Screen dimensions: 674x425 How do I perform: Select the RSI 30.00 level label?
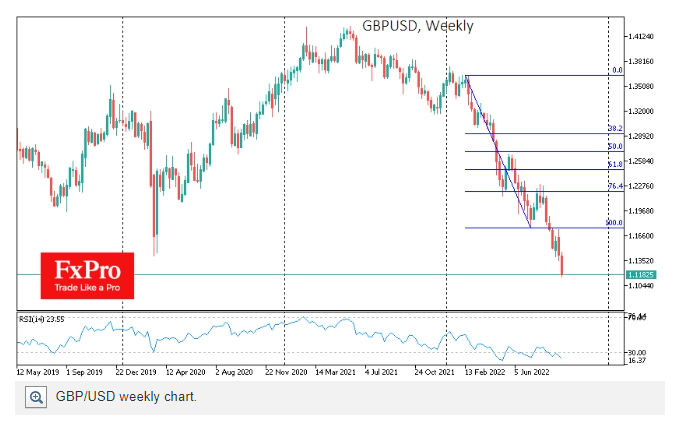[637, 353]
